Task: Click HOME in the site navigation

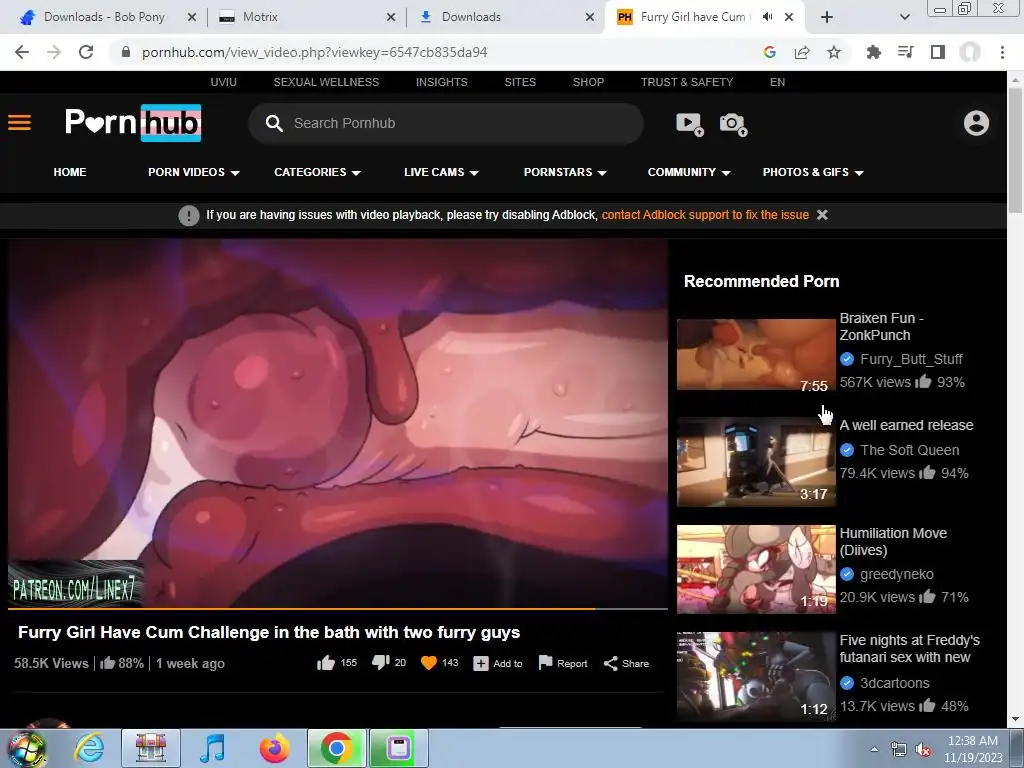Action: point(70,172)
